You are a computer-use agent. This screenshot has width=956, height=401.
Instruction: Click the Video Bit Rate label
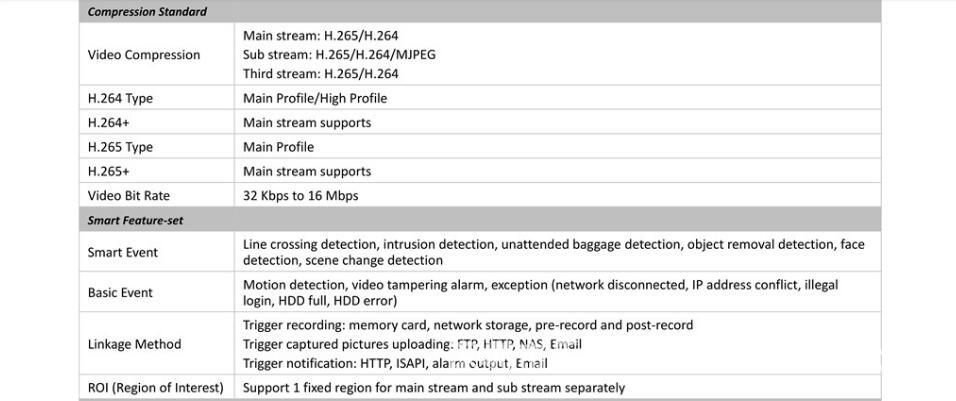129,196
